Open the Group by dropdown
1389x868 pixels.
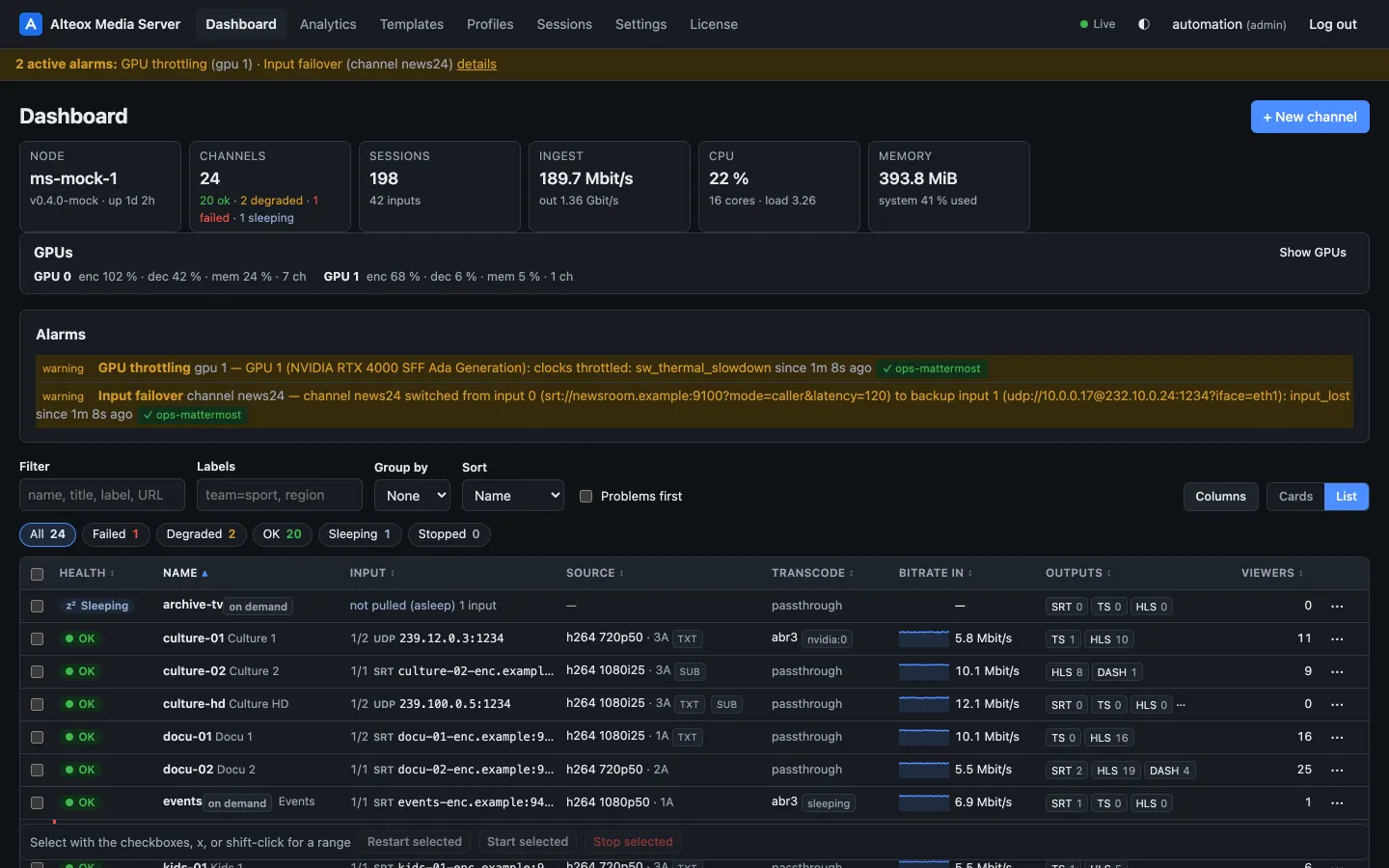click(412, 496)
